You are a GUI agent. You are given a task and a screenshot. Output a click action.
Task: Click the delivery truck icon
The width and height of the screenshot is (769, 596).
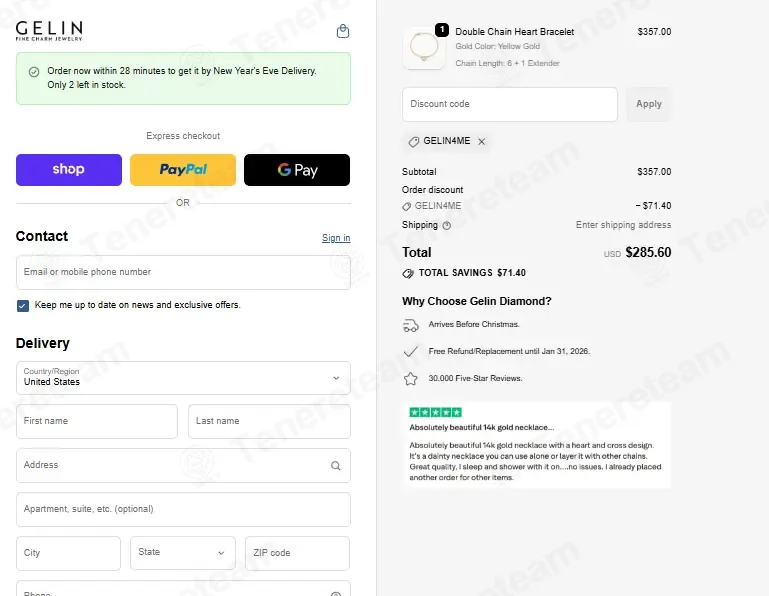coord(410,325)
